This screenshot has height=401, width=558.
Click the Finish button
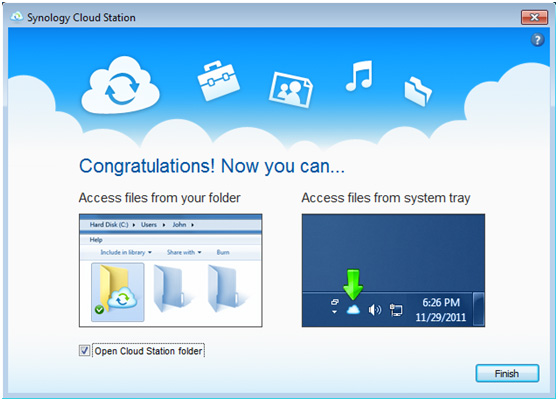click(x=507, y=373)
